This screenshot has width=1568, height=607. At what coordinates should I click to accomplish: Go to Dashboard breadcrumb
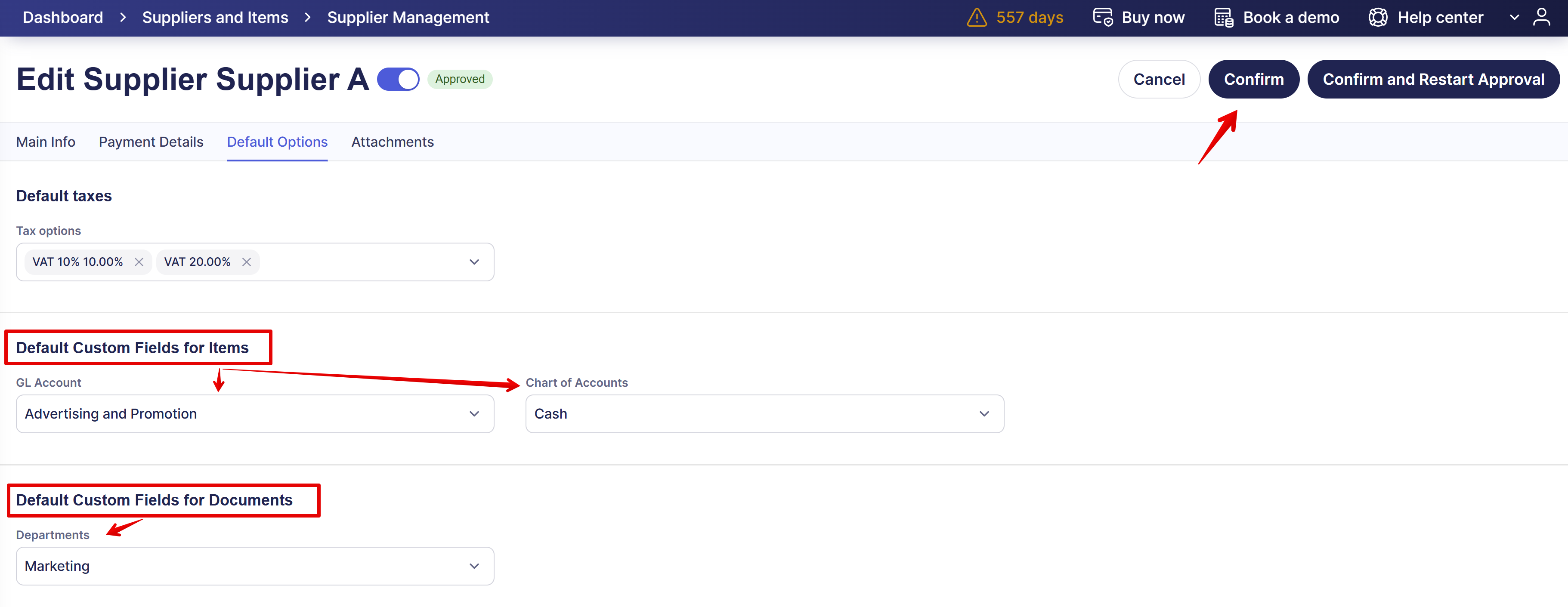(x=63, y=17)
